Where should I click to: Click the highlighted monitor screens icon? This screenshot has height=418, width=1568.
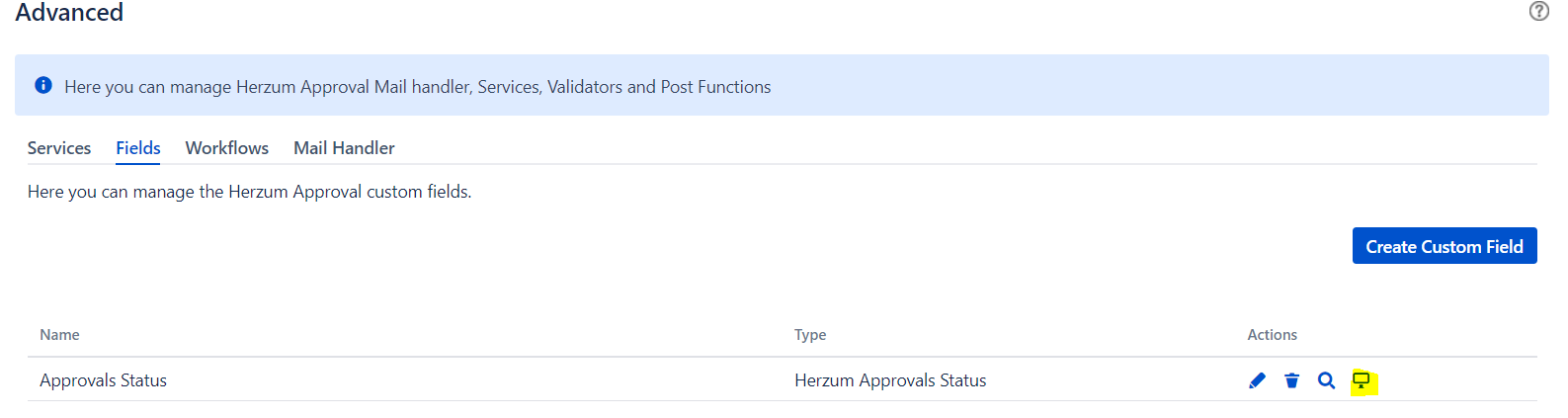[1362, 380]
